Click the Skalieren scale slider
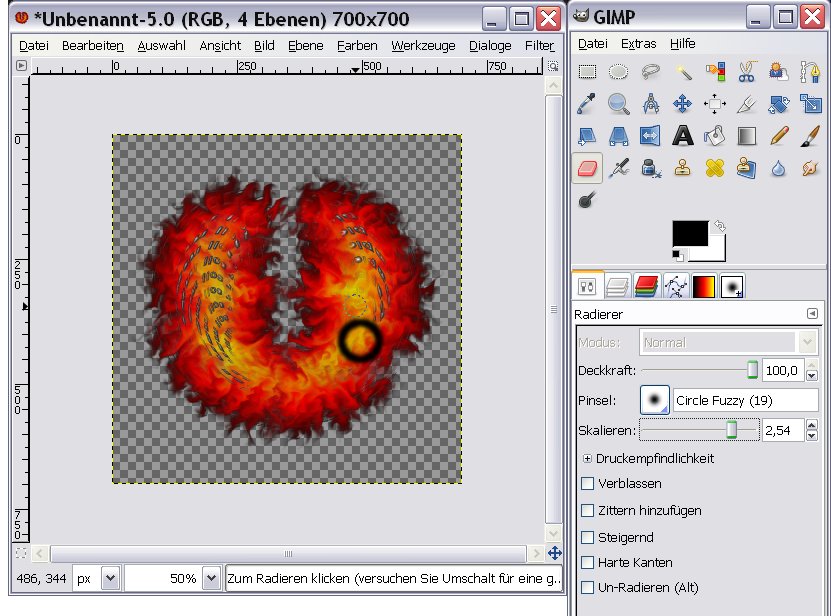This screenshot has height=616, width=831. pyautogui.click(x=699, y=430)
